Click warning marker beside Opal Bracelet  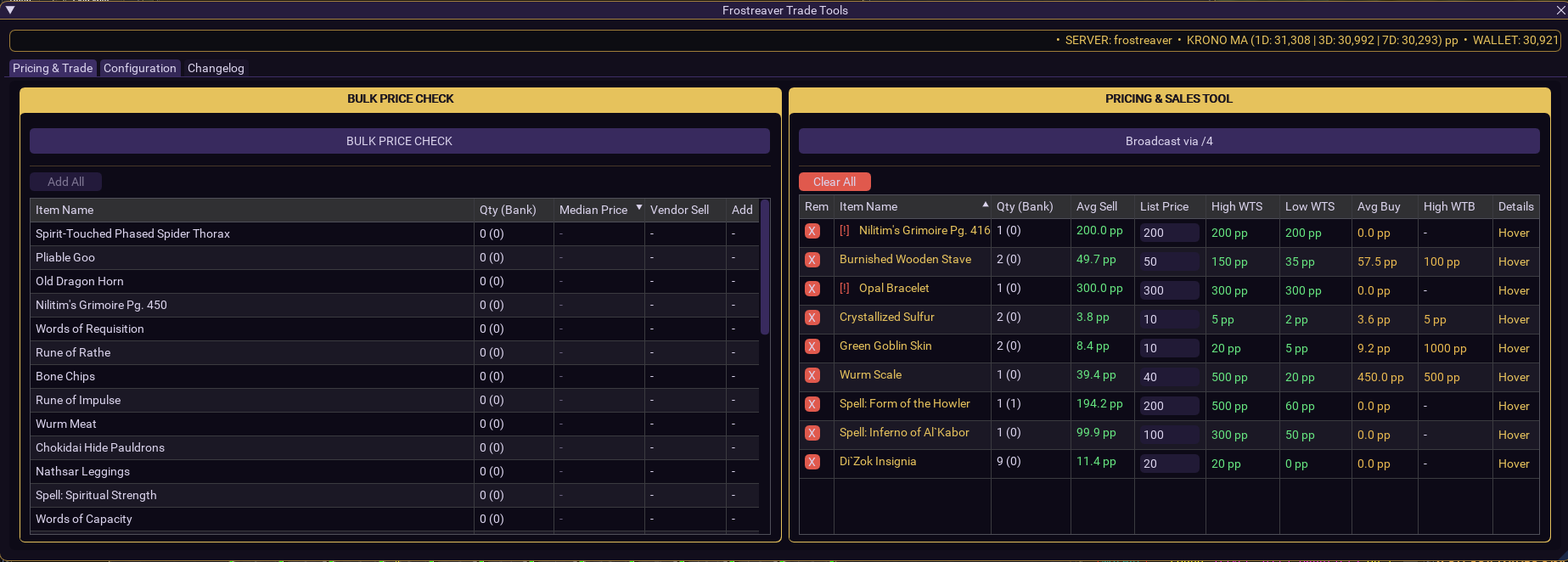pyautogui.click(x=845, y=288)
